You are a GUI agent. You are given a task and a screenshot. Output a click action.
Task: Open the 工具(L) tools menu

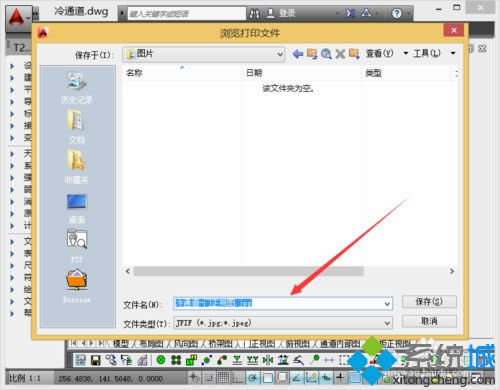(x=427, y=53)
